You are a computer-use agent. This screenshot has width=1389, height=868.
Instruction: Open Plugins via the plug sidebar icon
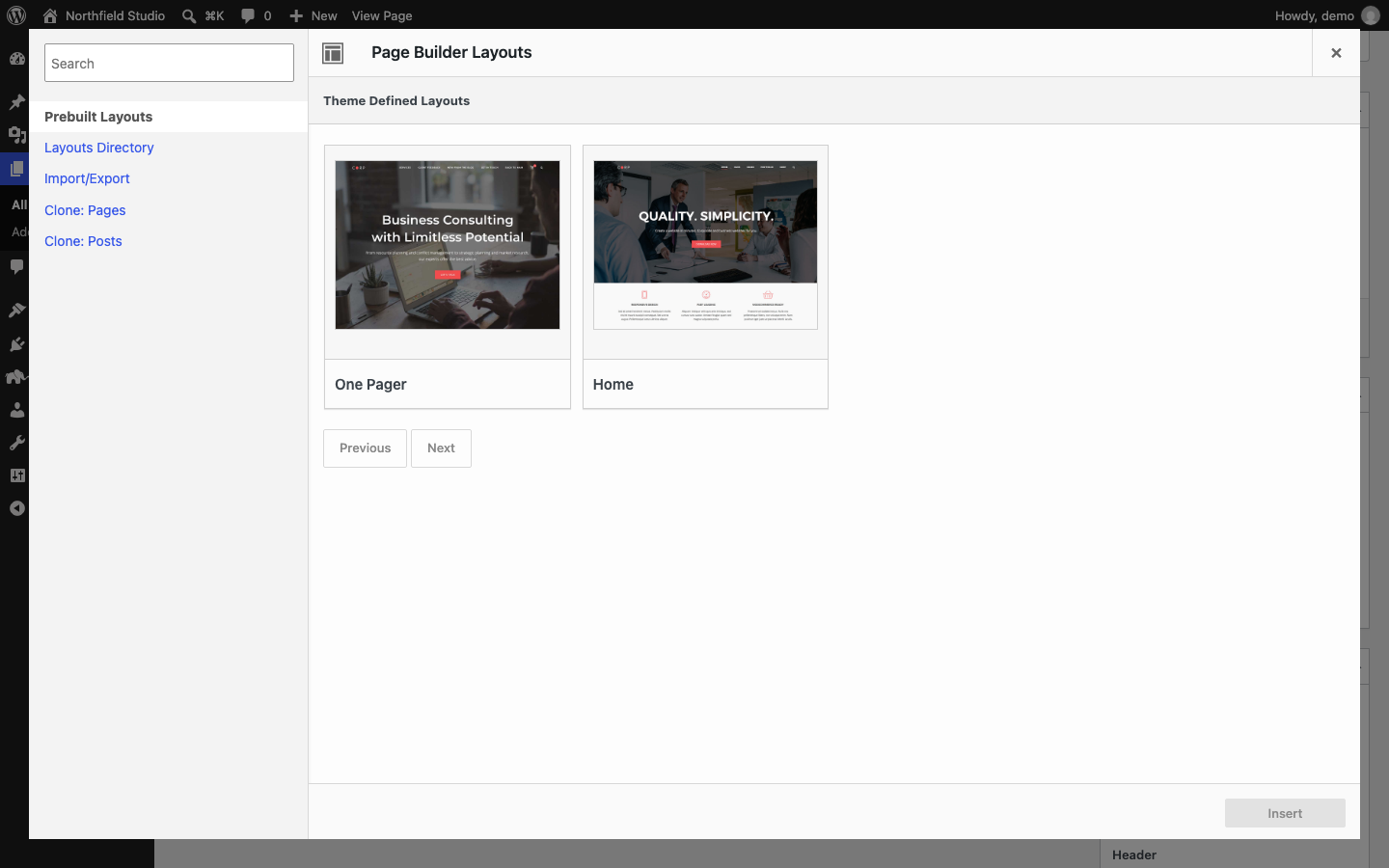click(x=16, y=344)
